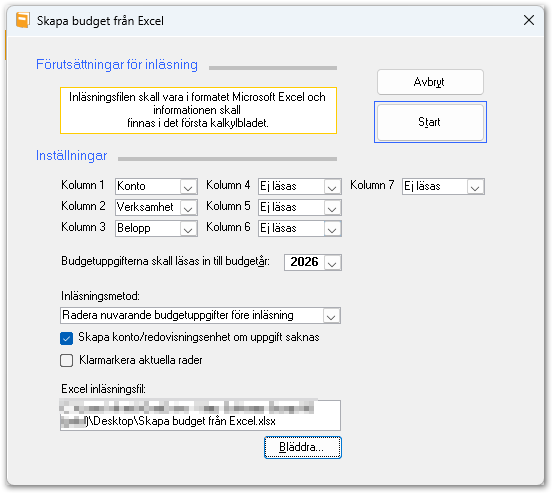Start the Excel budget import
Viewport: 553px width, 494px height.
pyautogui.click(x=430, y=122)
